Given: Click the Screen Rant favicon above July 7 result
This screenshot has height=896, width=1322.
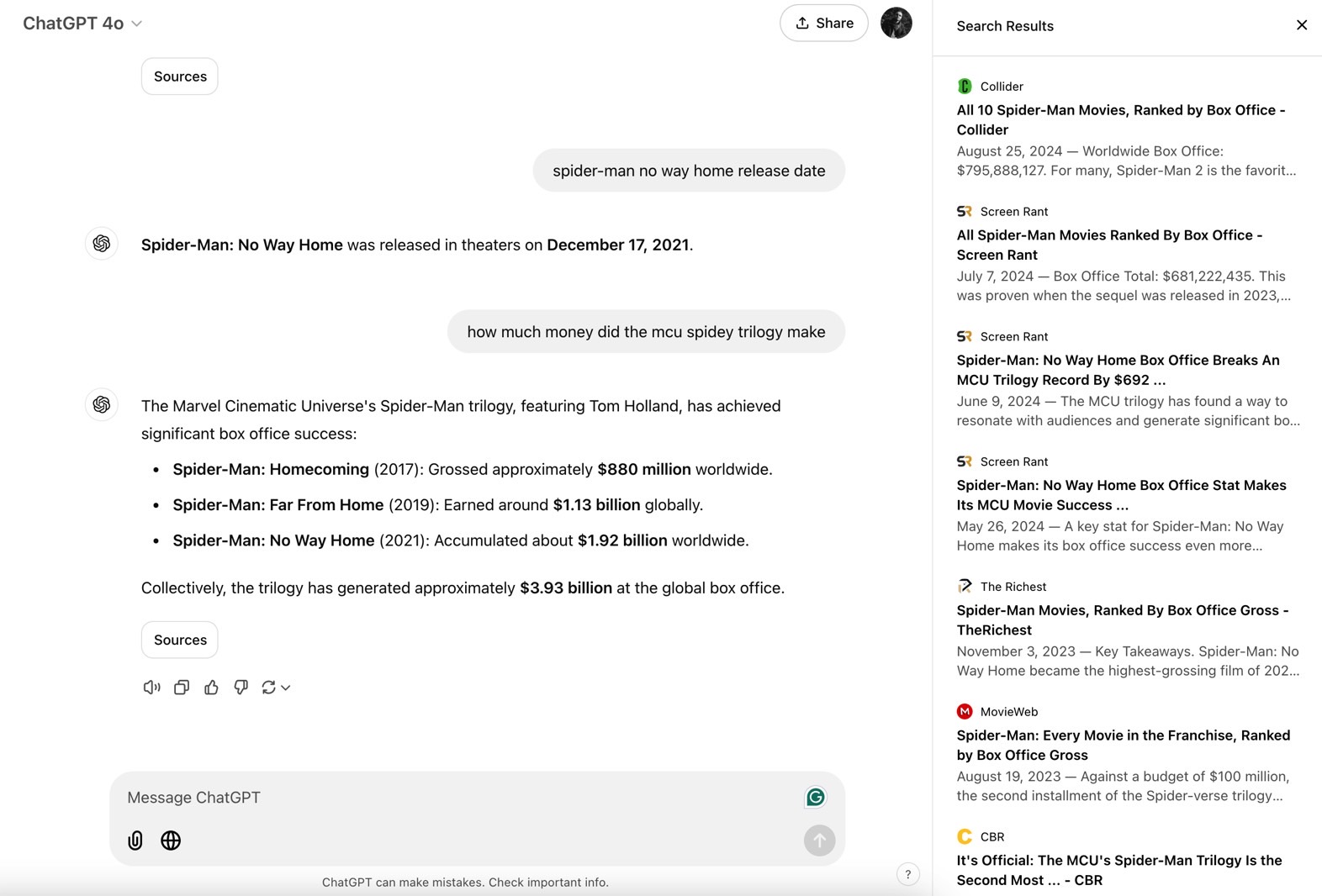Looking at the screenshot, I should pos(965,212).
